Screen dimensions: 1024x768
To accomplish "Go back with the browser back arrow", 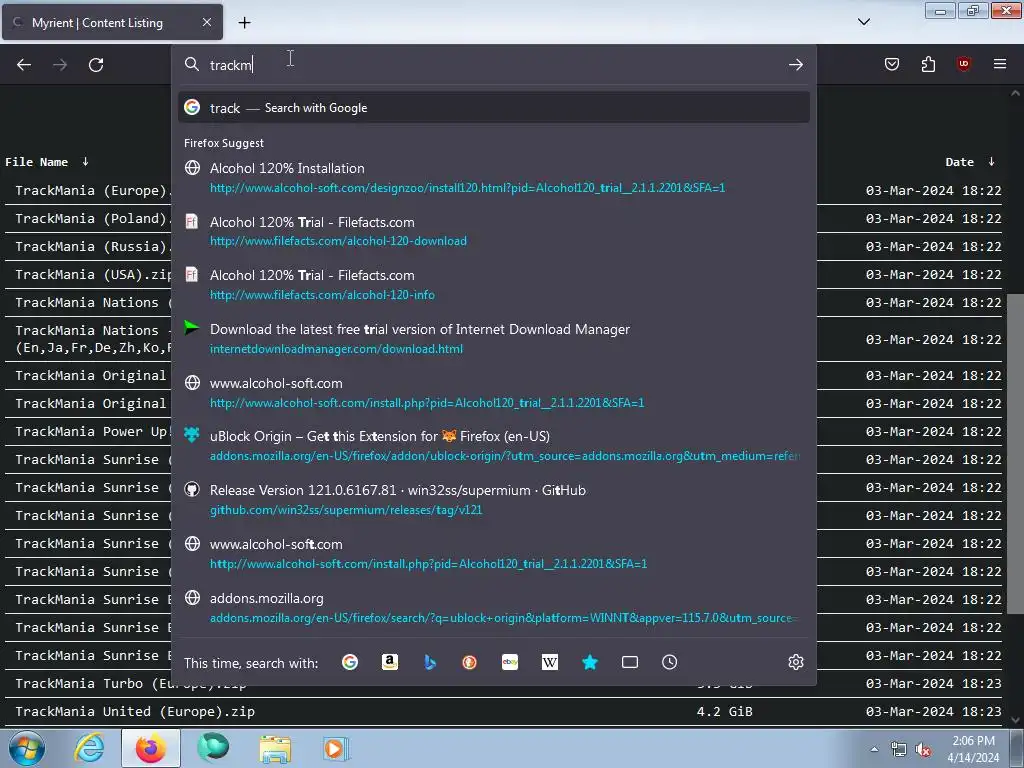I will click(x=24, y=65).
